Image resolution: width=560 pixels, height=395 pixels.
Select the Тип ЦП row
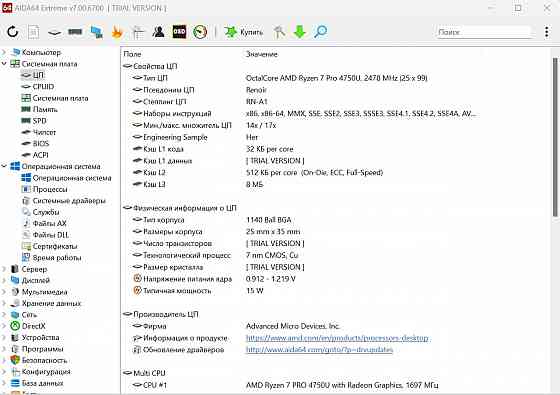tap(336, 78)
